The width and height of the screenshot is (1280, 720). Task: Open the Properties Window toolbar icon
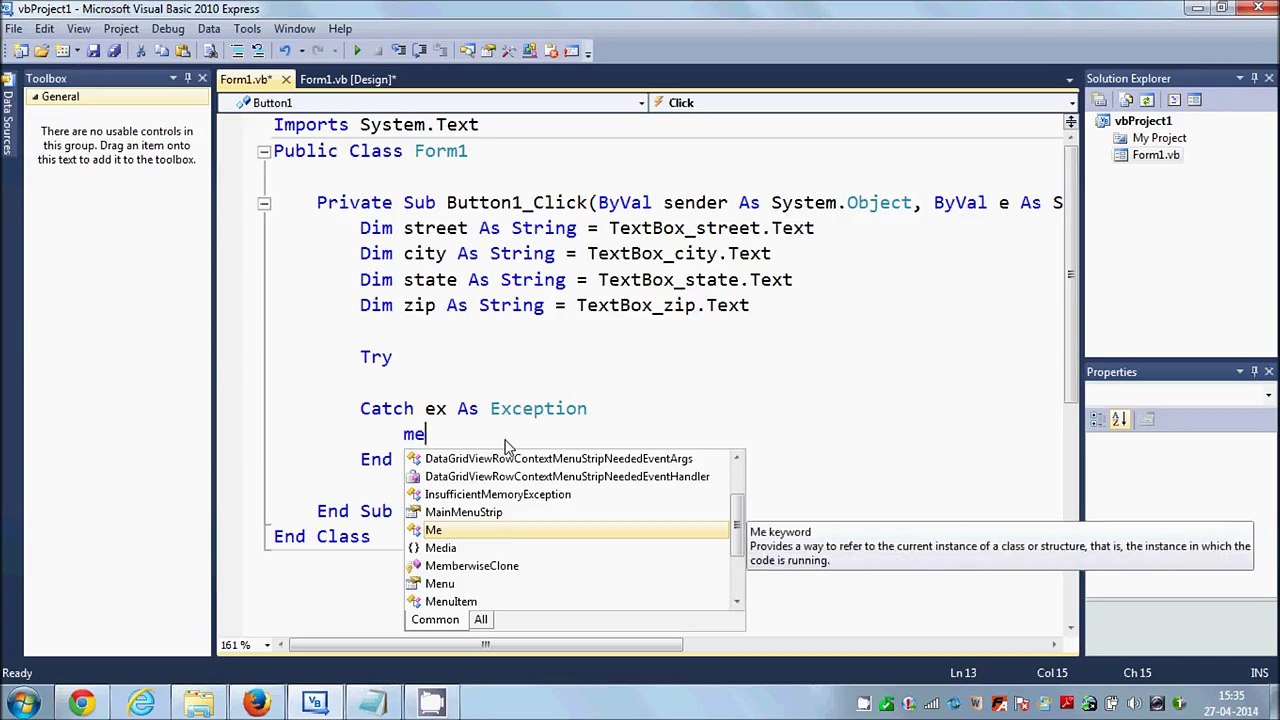(x=488, y=50)
